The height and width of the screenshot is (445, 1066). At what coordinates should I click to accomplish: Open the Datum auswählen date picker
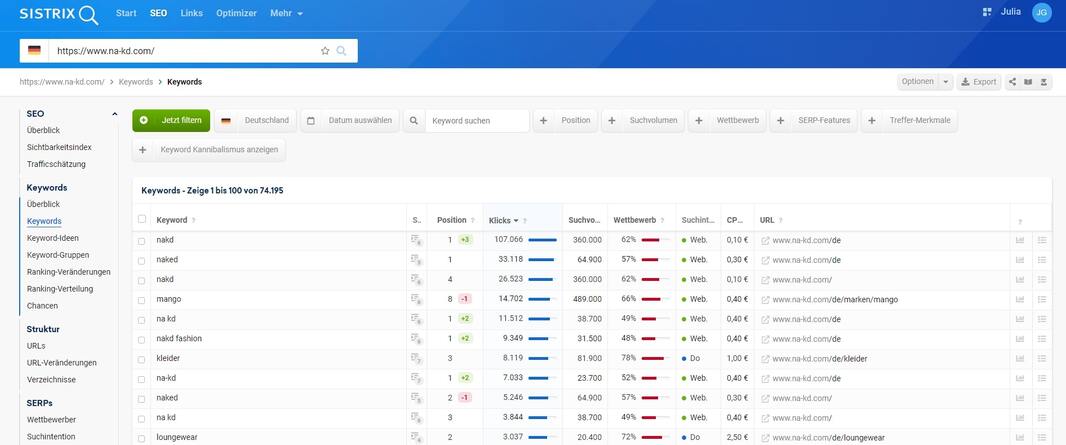coord(349,120)
